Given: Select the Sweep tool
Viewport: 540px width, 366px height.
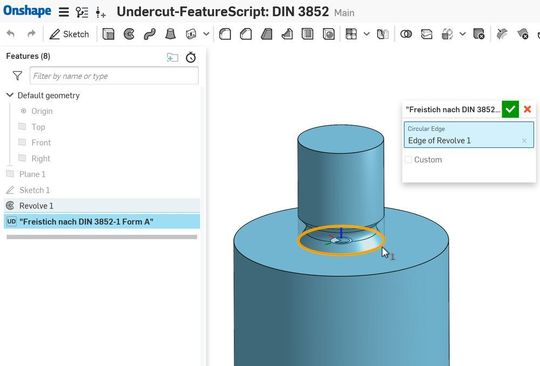Looking at the screenshot, I should click(x=149, y=34).
